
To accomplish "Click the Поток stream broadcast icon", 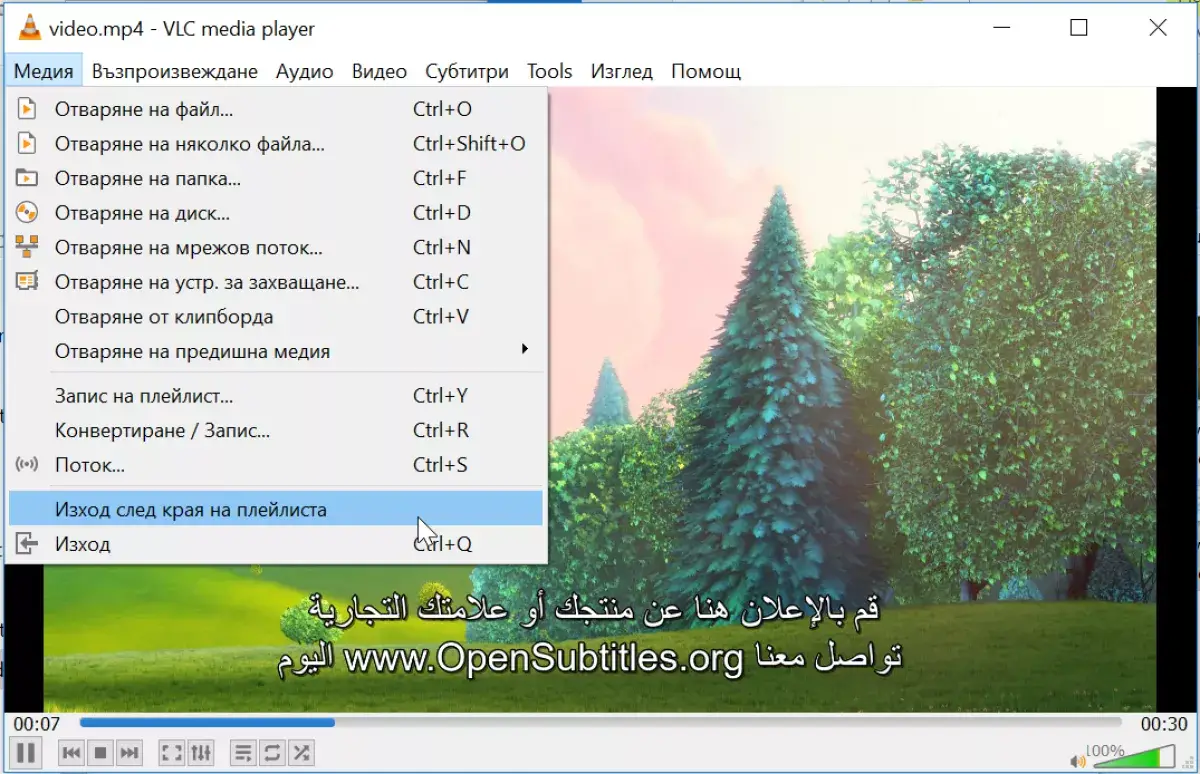I will [27, 465].
